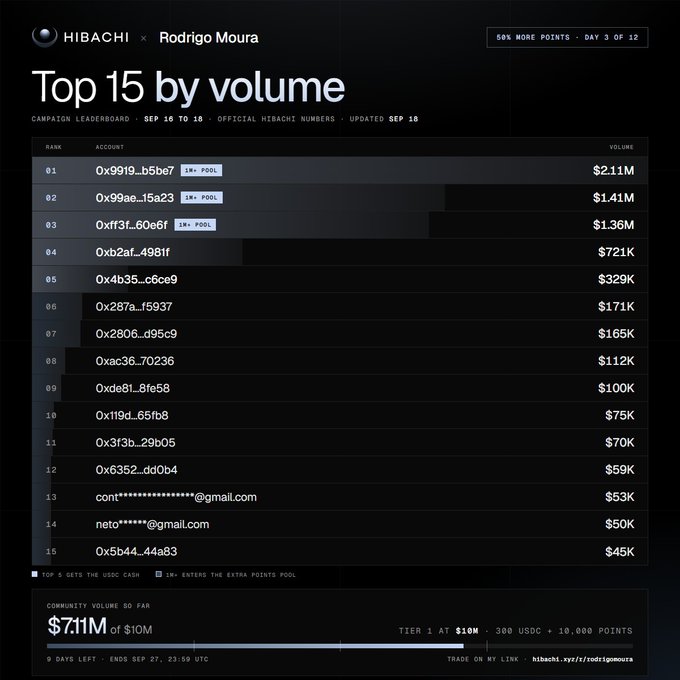Select account 0x2806...d95c9
This screenshot has height=680, width=680.
(136, 334)
